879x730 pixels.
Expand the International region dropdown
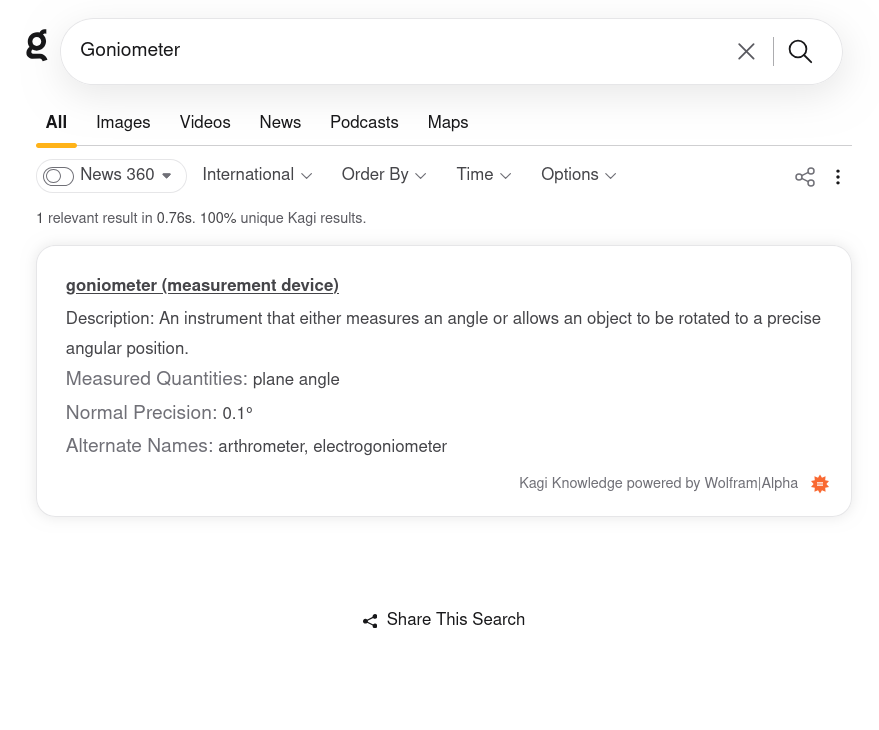(257, 175)
